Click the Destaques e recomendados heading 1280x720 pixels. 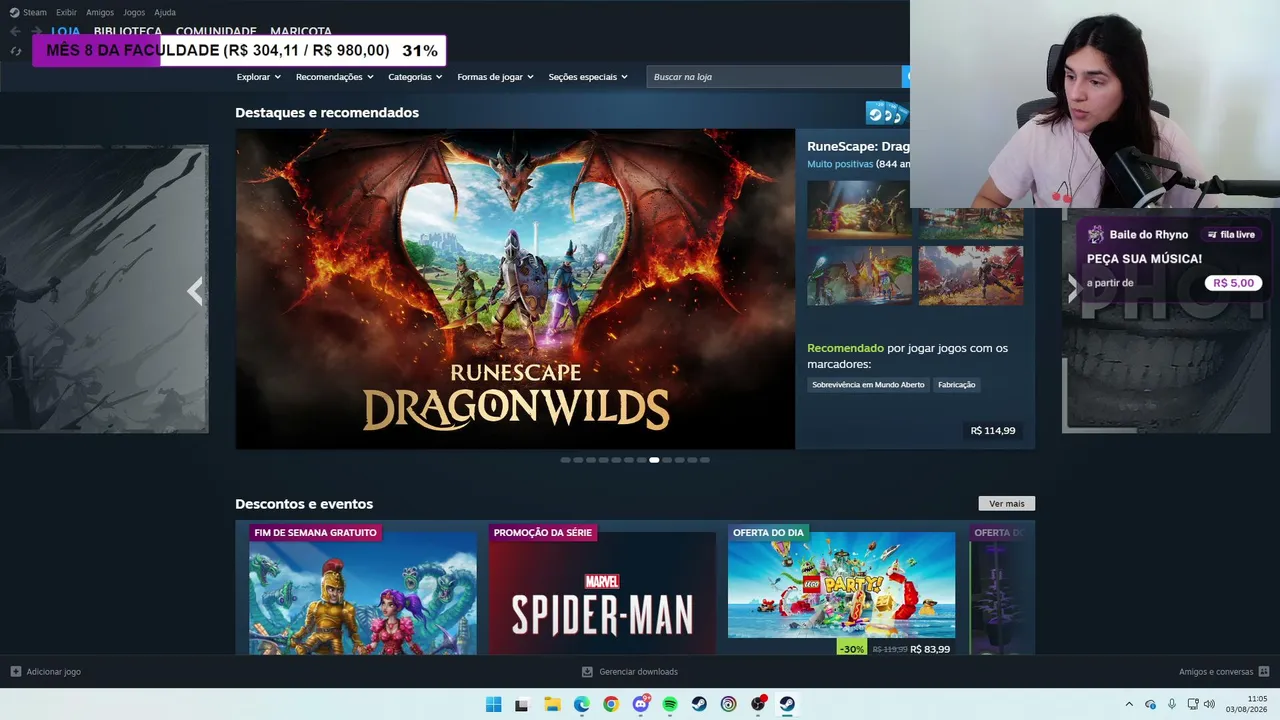pyautogui.click(x=327, y=113)
